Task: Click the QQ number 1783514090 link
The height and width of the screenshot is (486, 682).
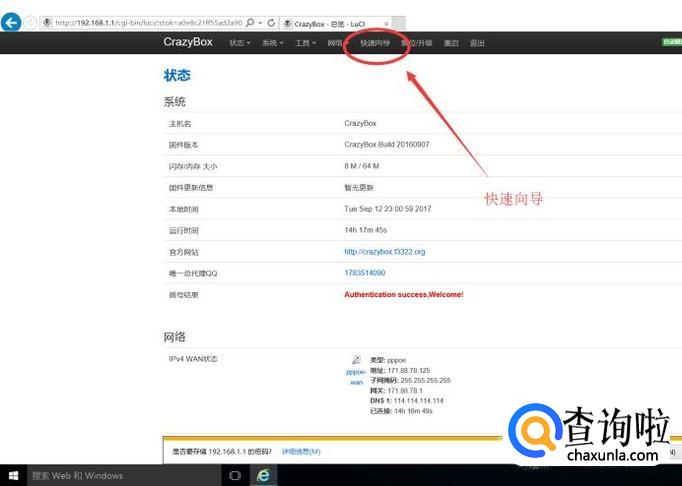Action: point(364,273)
